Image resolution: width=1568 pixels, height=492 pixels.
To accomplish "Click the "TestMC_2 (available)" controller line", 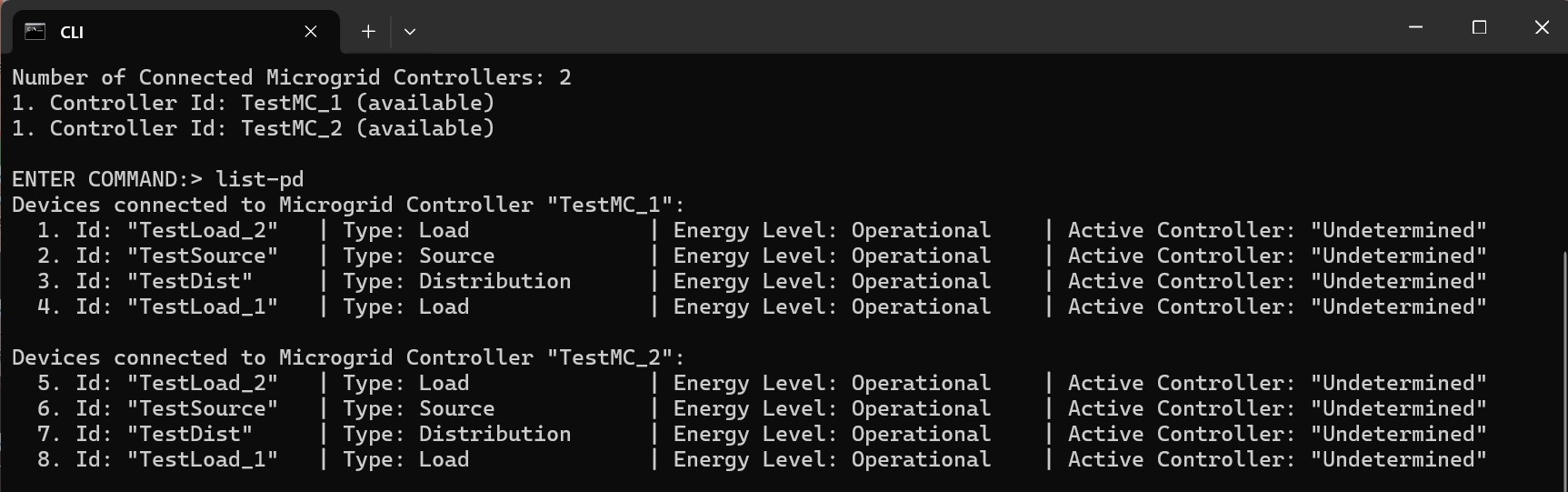I will [x=254, y=128].
